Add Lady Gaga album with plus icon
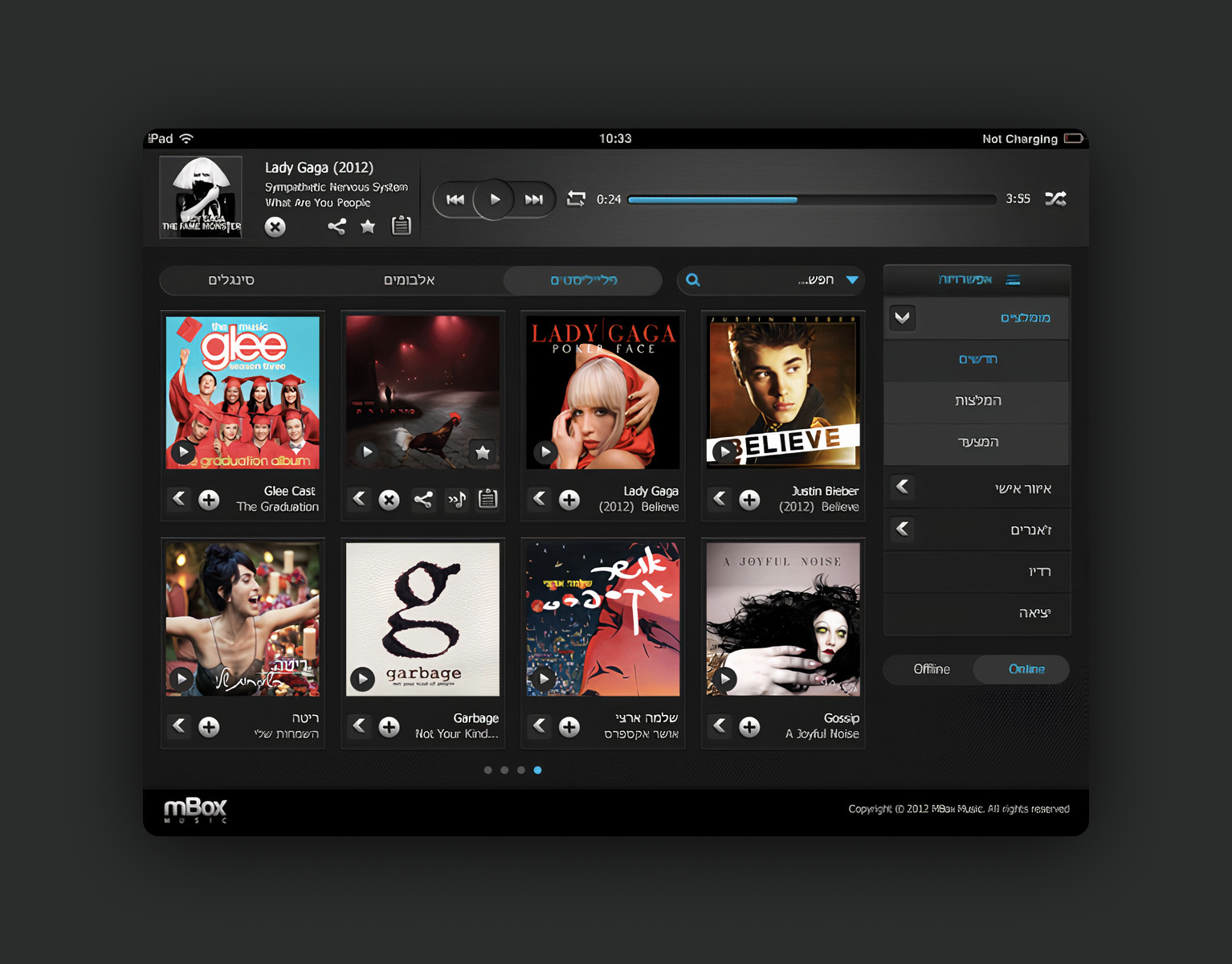The image size is (1232, 964). pos(569,500)
